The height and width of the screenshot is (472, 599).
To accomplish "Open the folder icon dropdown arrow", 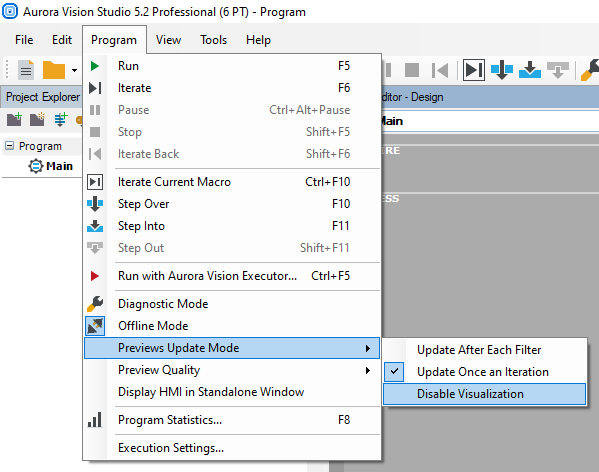I will 74,70.
